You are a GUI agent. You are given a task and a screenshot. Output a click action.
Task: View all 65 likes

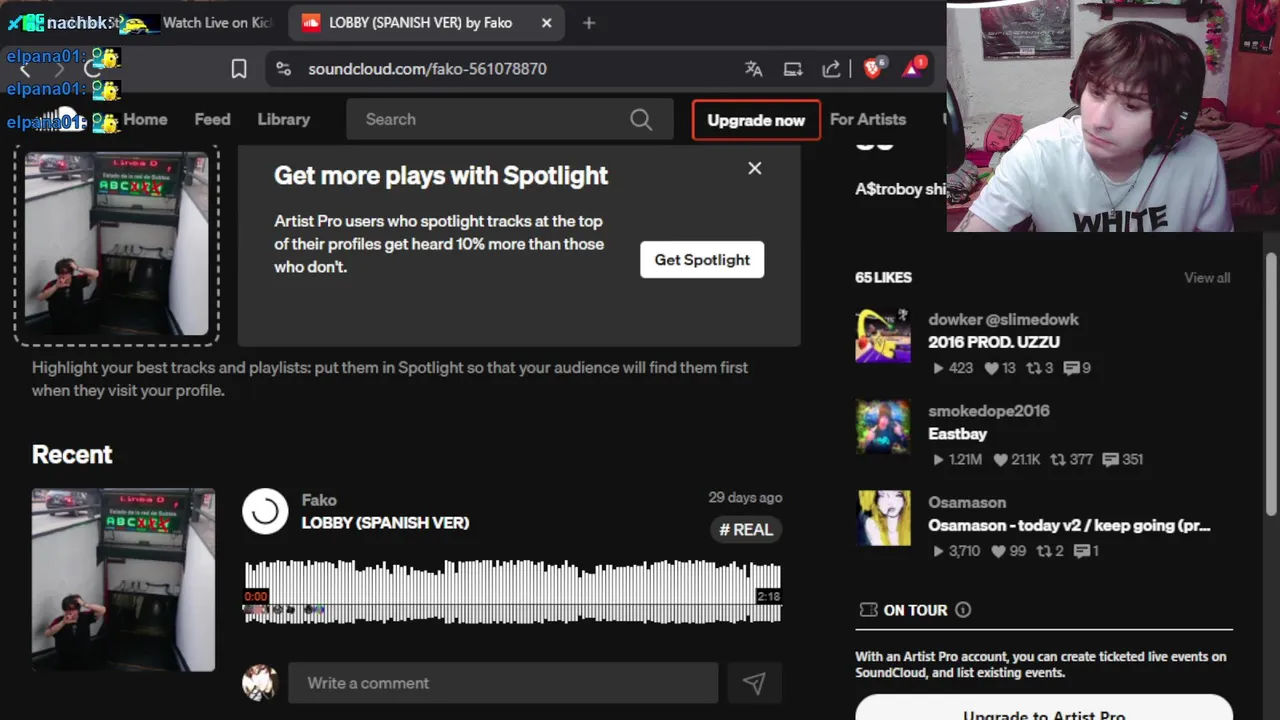(x=1207, y=277)
